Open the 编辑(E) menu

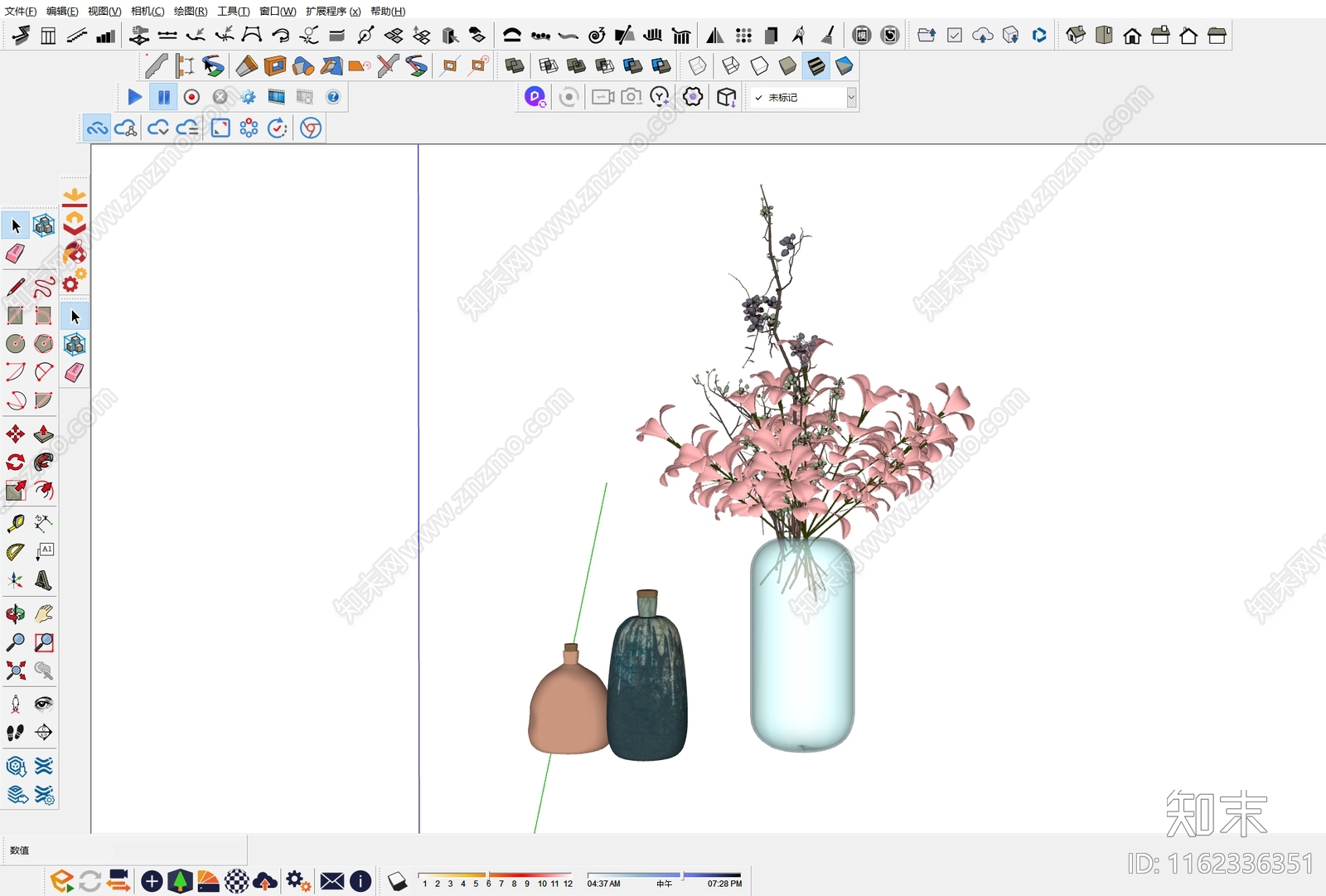point(62,11)
